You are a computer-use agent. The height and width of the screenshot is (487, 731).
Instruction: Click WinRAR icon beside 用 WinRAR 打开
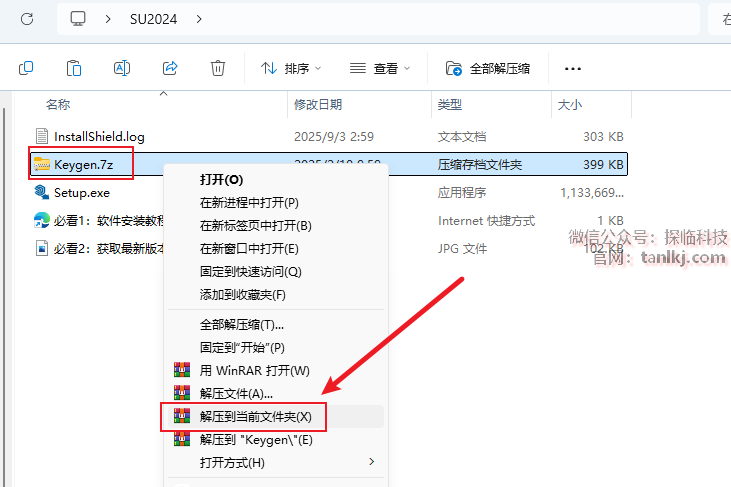182,370
